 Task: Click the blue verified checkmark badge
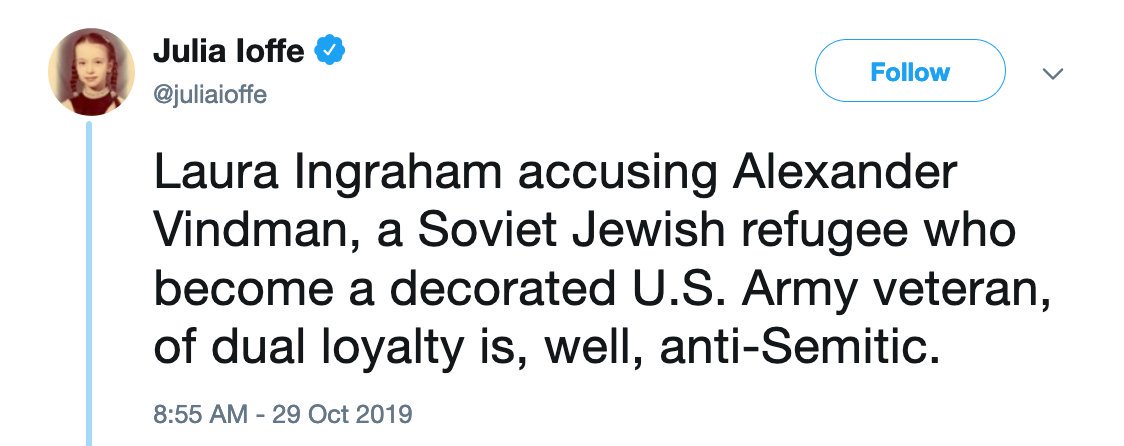tap(331, 50)
